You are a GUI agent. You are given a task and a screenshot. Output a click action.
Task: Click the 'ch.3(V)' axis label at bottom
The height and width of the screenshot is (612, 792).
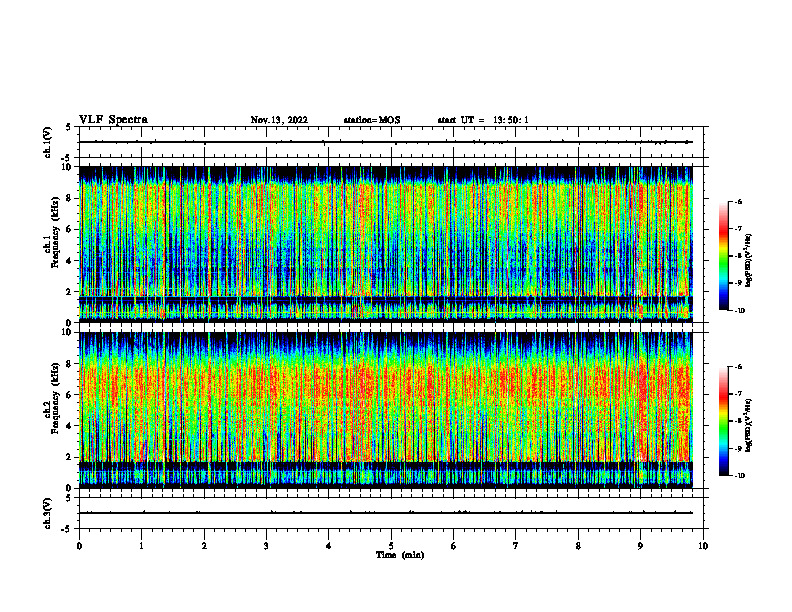coord(48,513)
